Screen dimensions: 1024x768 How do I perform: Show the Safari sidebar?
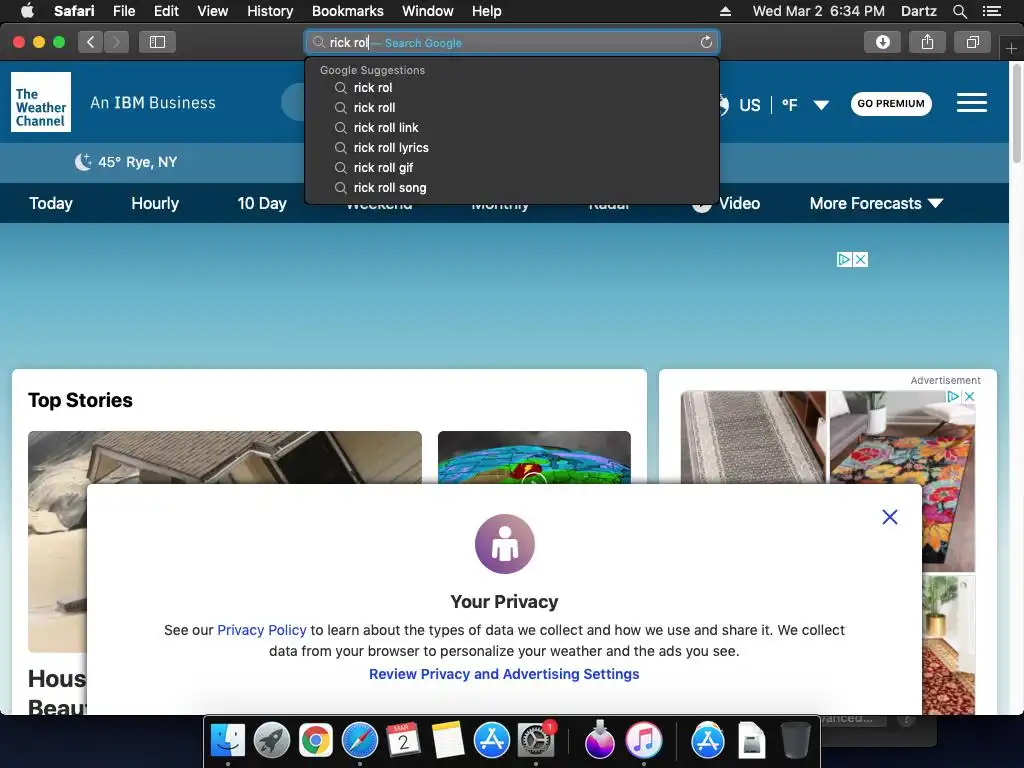pyautogui.click(x=157, y=42)
